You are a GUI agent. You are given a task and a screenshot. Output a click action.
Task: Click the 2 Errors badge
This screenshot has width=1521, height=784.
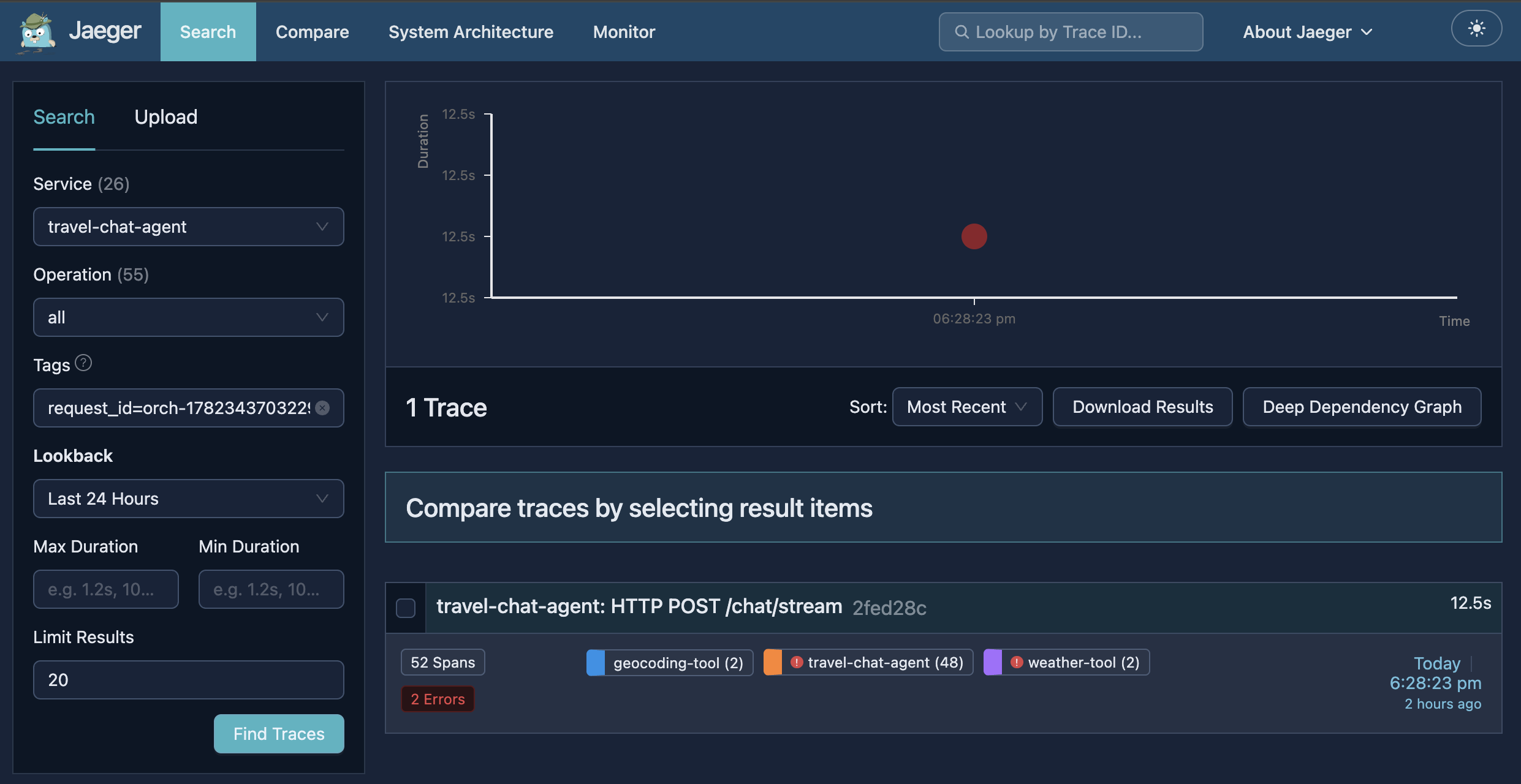pos(438,699)
